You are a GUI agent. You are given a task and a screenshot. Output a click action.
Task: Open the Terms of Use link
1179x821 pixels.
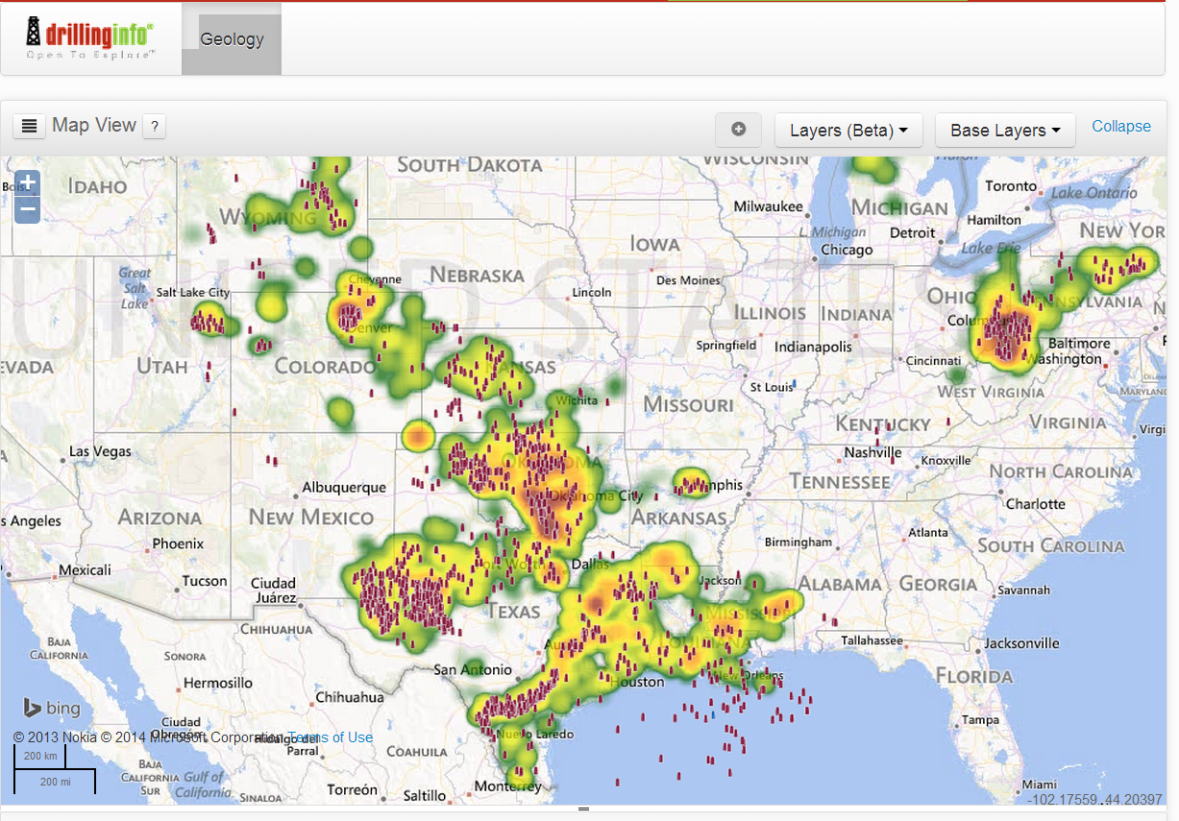click(x=331, y=738)
